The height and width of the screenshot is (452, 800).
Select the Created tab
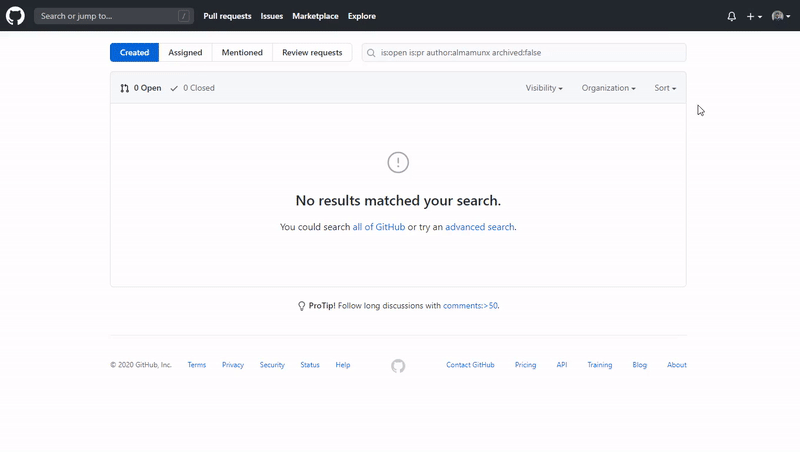tap(135, 53)
